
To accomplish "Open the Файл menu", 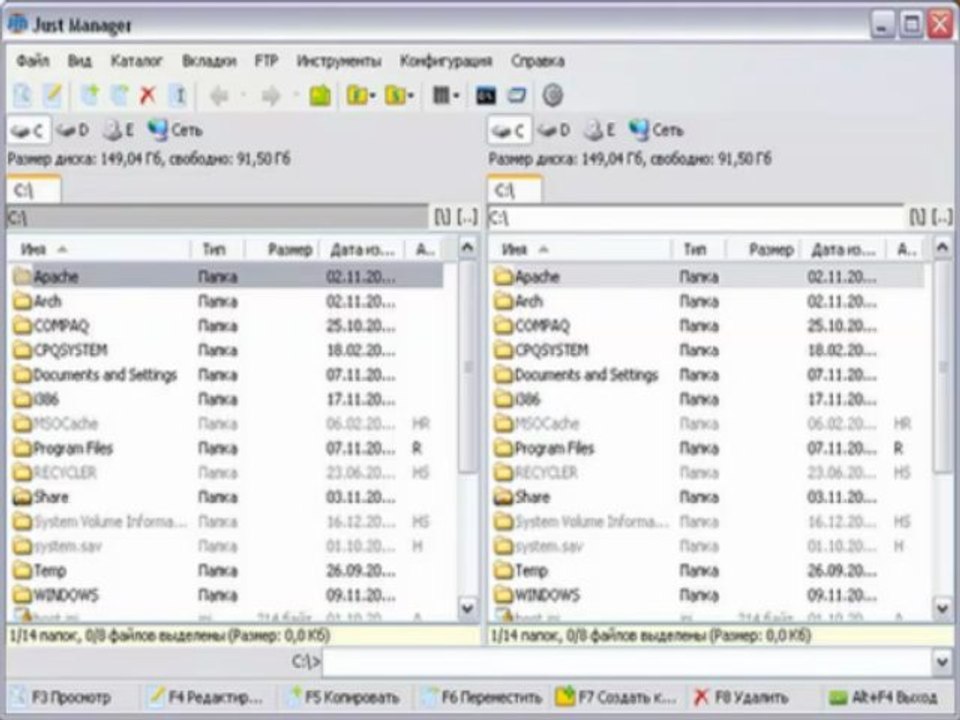I will pos(32,61).
